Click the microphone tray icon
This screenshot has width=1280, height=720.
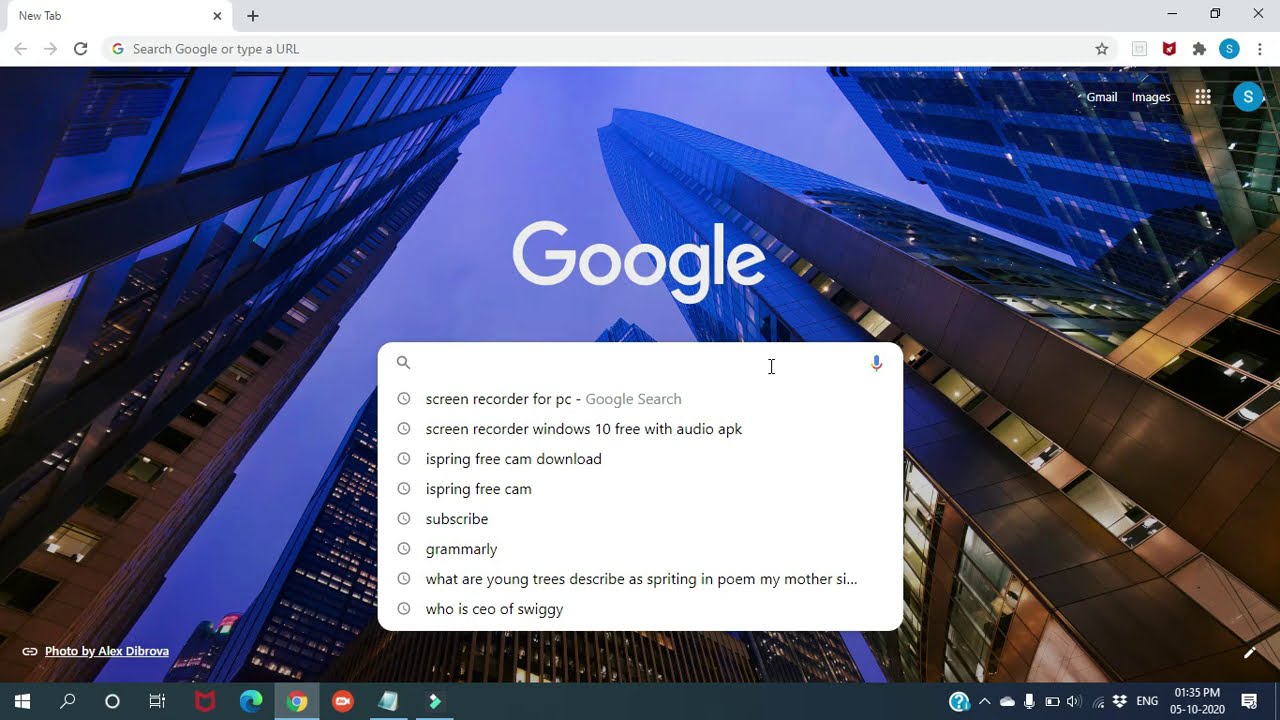1029,701
